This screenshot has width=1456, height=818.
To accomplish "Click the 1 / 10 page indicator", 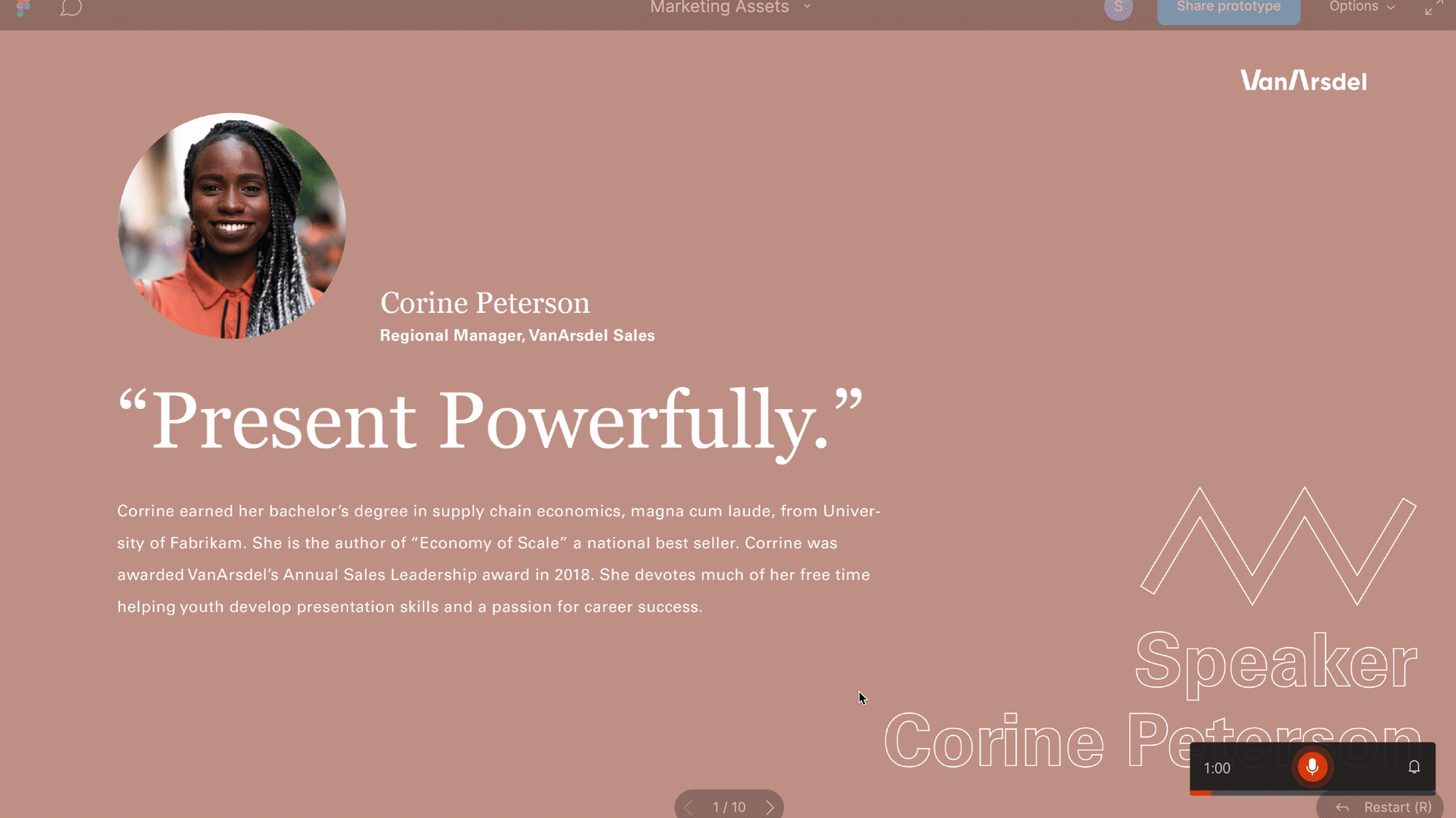I will (x=729, y=807).
